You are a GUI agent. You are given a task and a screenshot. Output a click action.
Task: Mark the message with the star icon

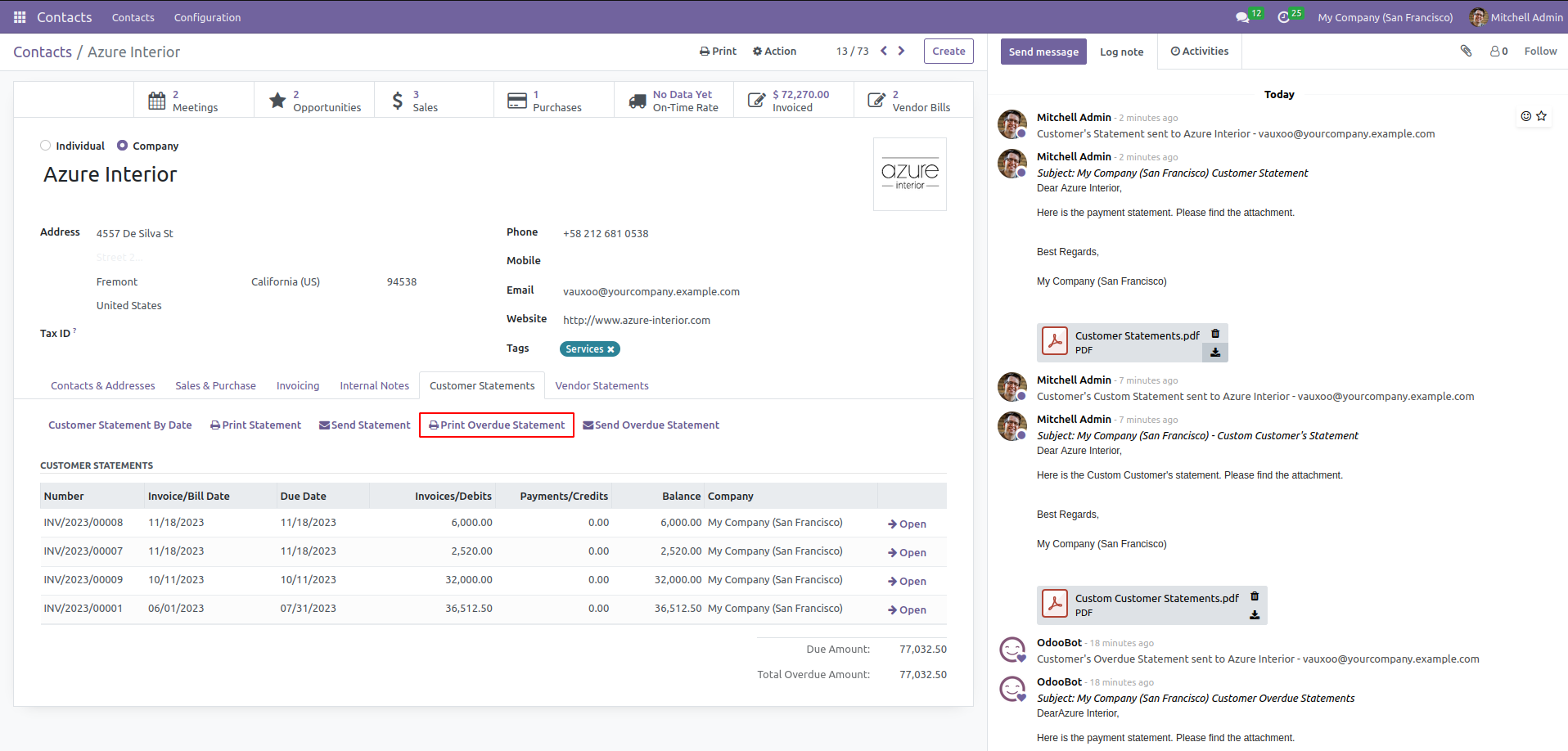tap(1542, 116)
